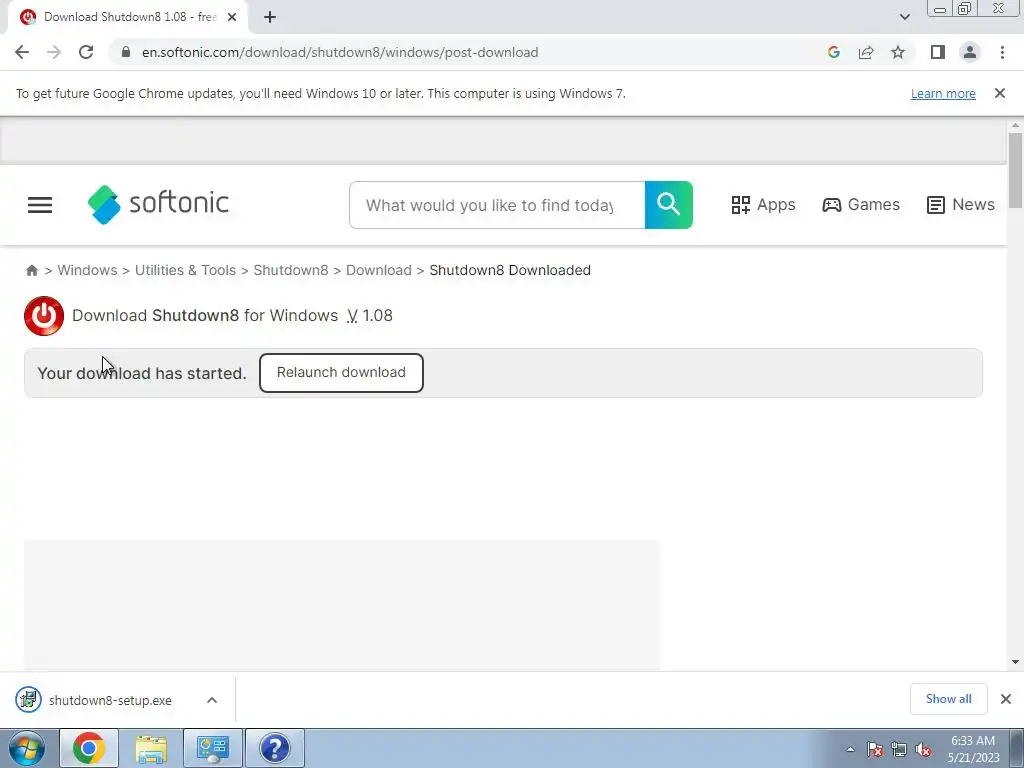This screenshot has width=1024, height=768.
Task: Open Windows Explorer from taskbar
Action: pos(151,748)
